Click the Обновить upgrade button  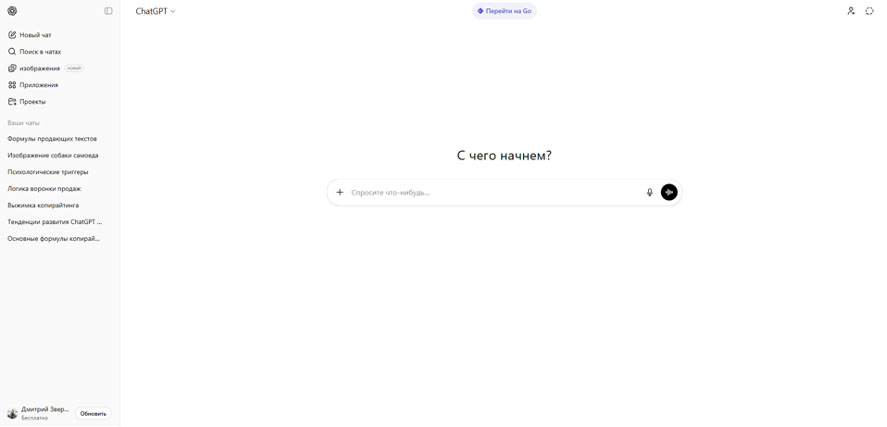pos(93,413)
